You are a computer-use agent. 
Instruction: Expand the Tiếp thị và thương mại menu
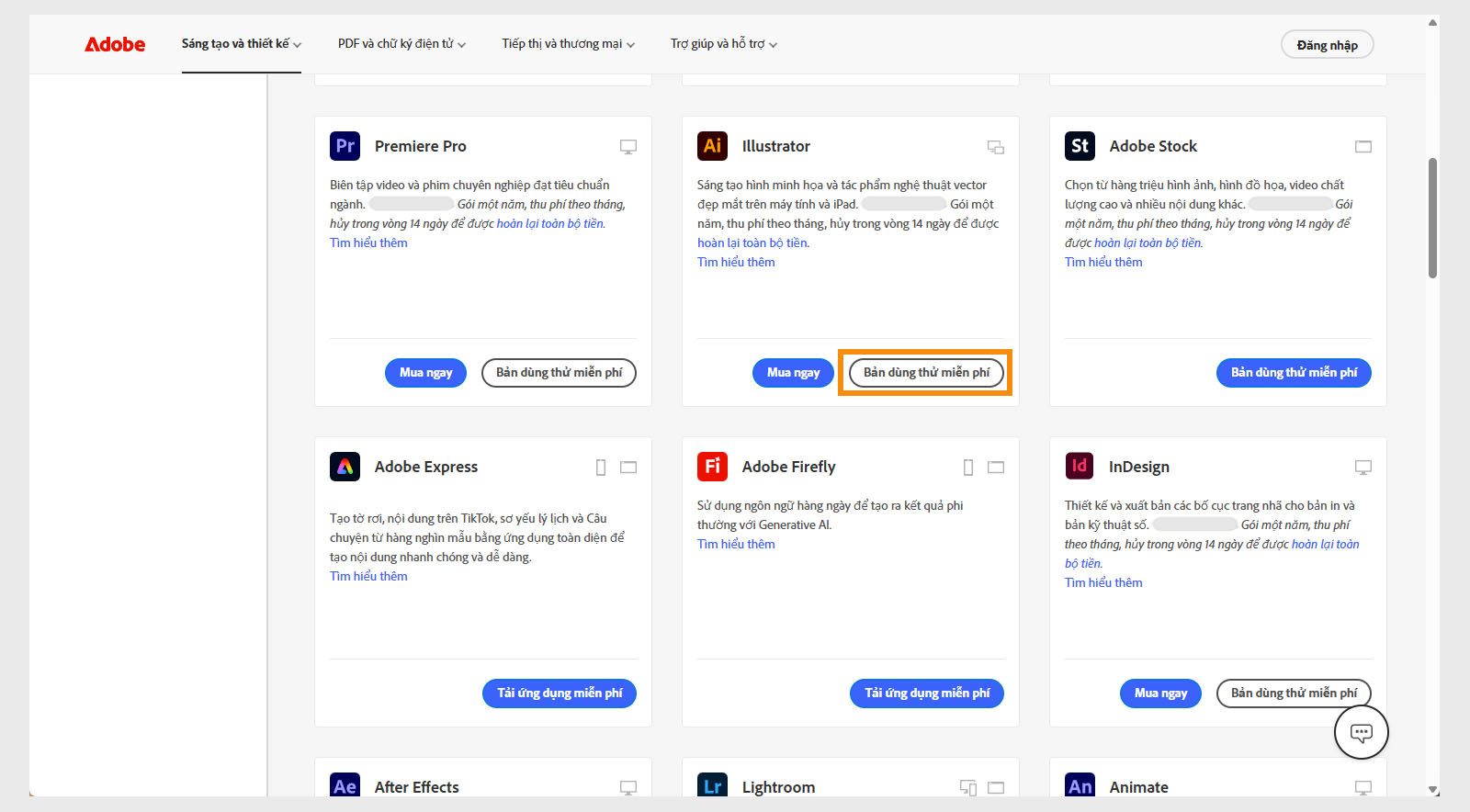[568, 44]
